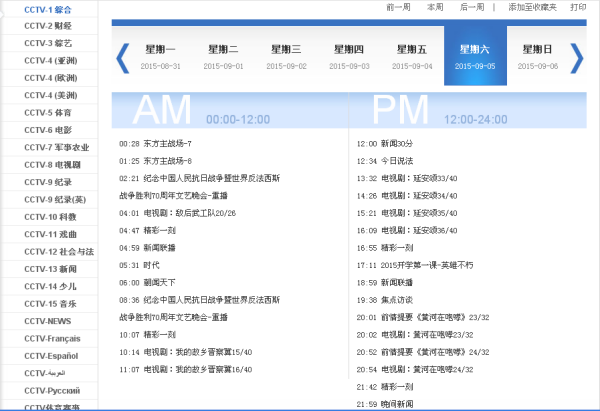
Task: Click 04:47 精彩一刻 entry
Action: [147, 230]
